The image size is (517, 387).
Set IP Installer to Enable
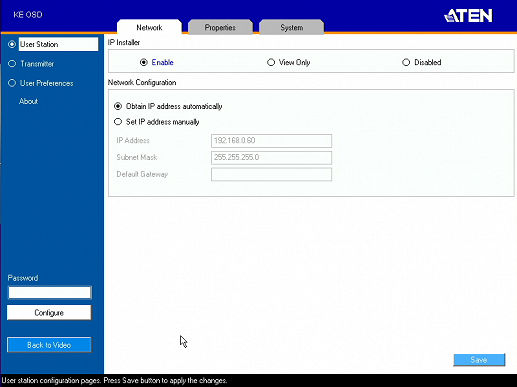pos(144,62)
